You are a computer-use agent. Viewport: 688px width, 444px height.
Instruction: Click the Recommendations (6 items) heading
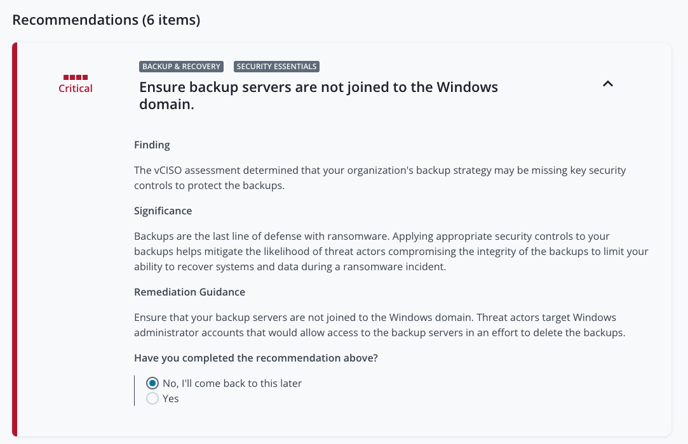coord(106,20)
